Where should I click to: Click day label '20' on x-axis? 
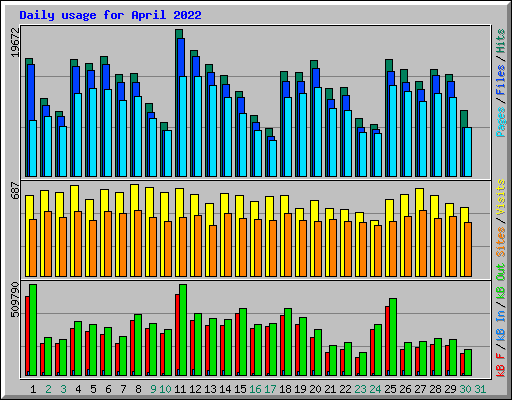tap(315, 389)
